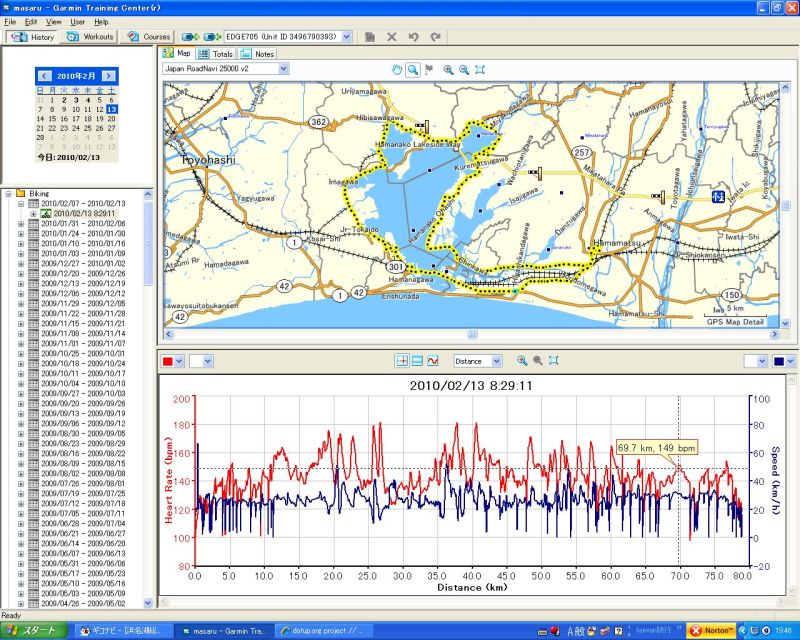The height and width of the screenshot is (640, 800).
Task: Expand the 2009/11/01 - 2009/11/07 week
Action: (x=21, y=343)
